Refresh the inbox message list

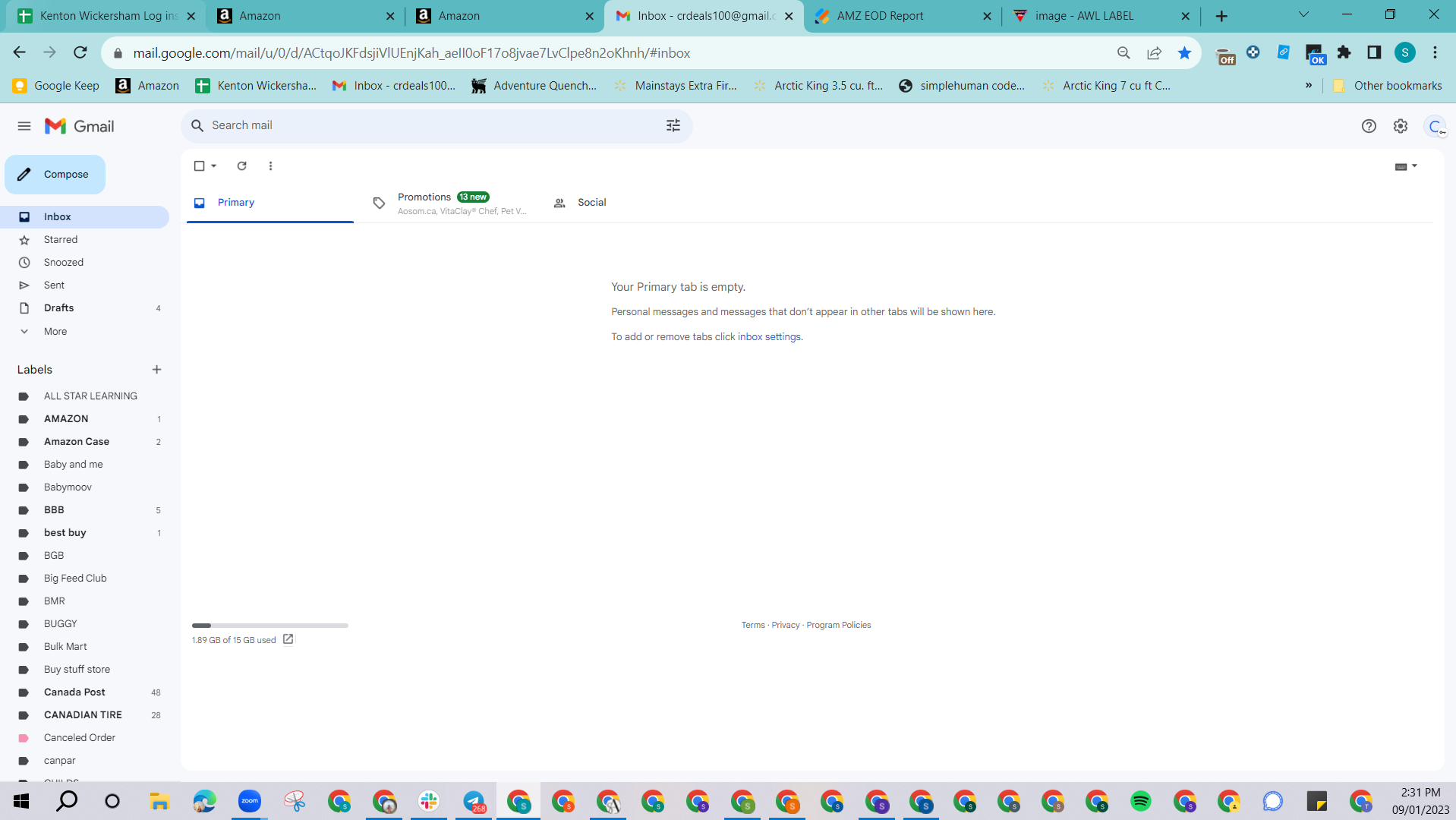[242, 166]
